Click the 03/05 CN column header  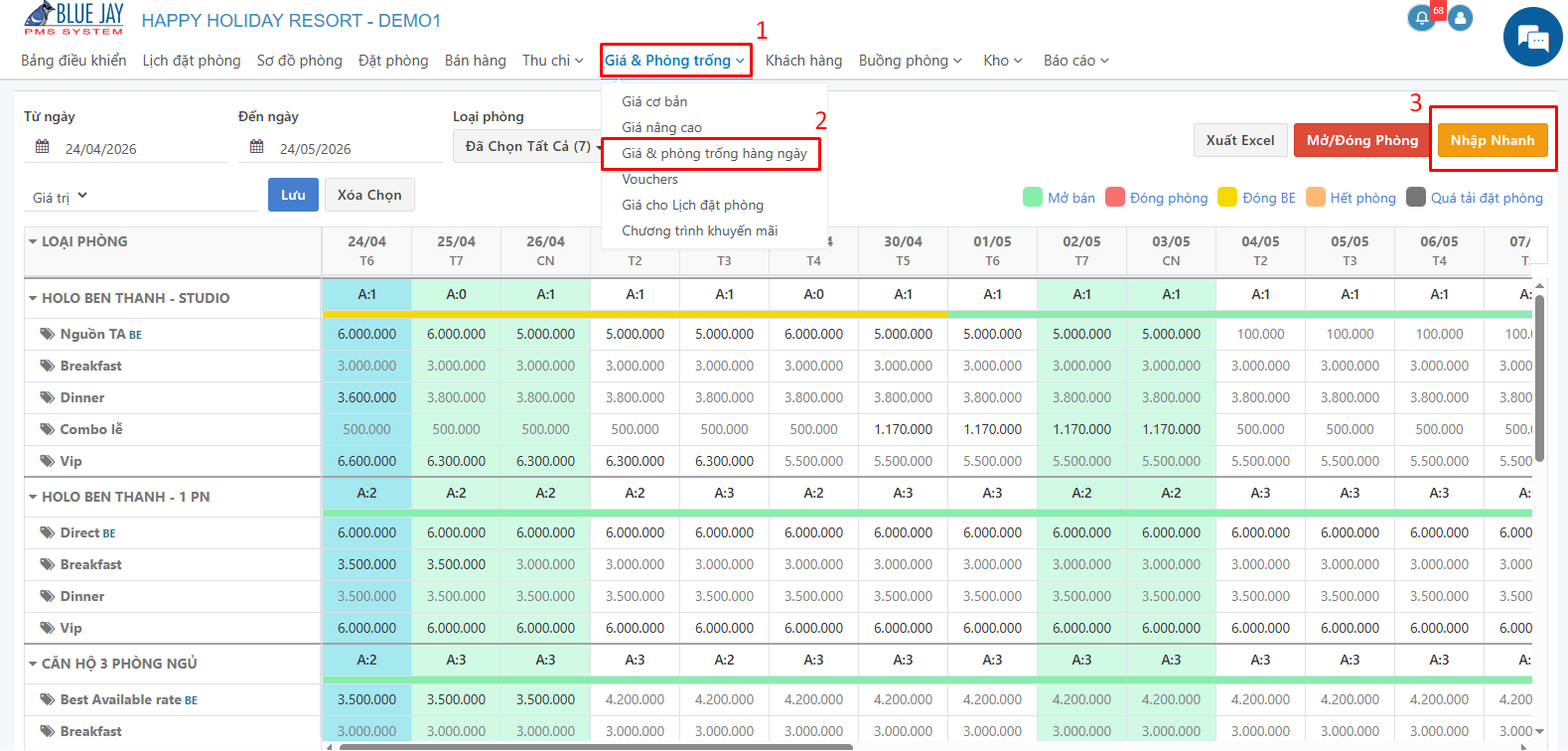(1171, 250)
